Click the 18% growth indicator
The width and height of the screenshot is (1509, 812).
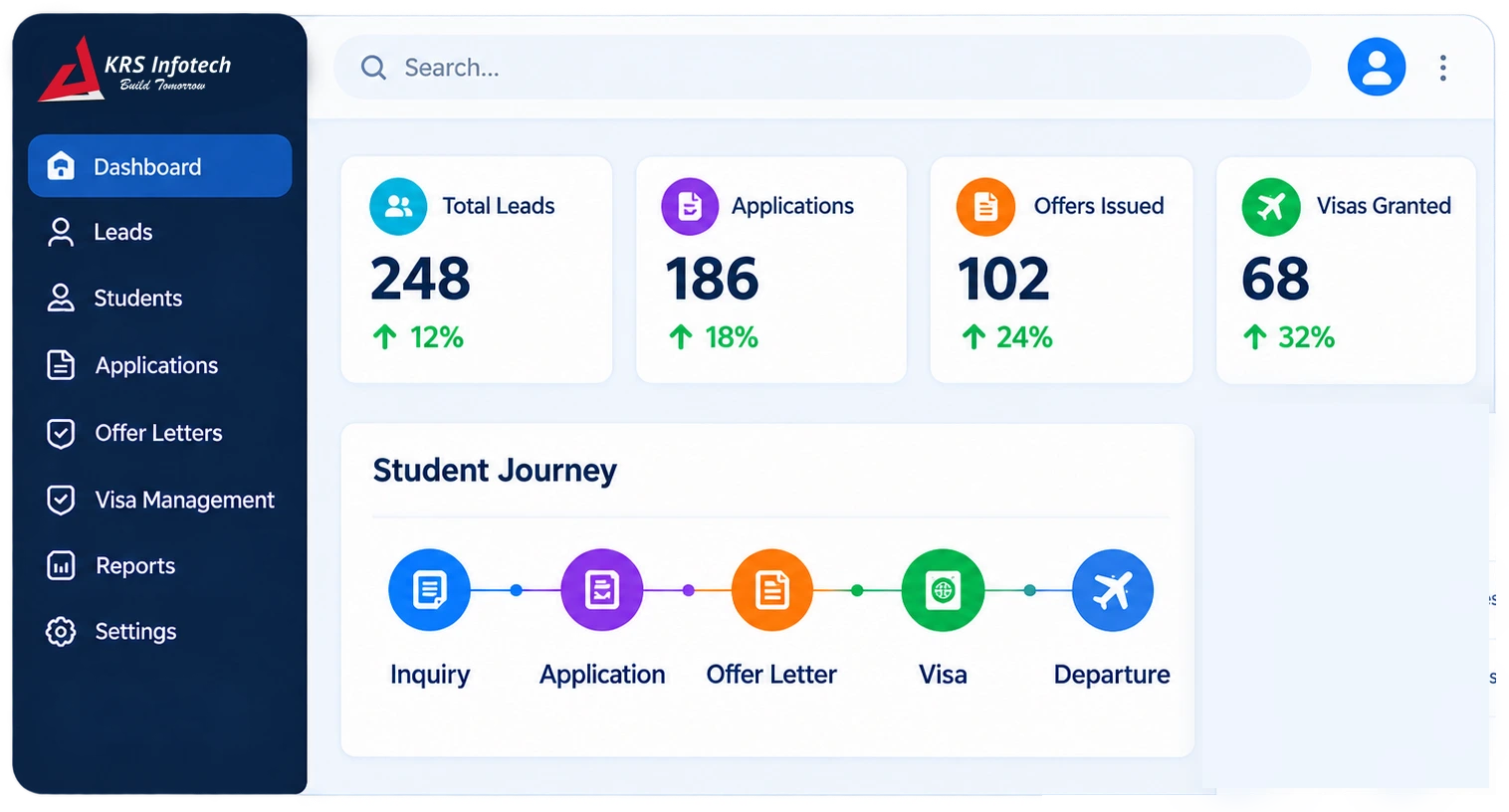[x=713, y=337]
